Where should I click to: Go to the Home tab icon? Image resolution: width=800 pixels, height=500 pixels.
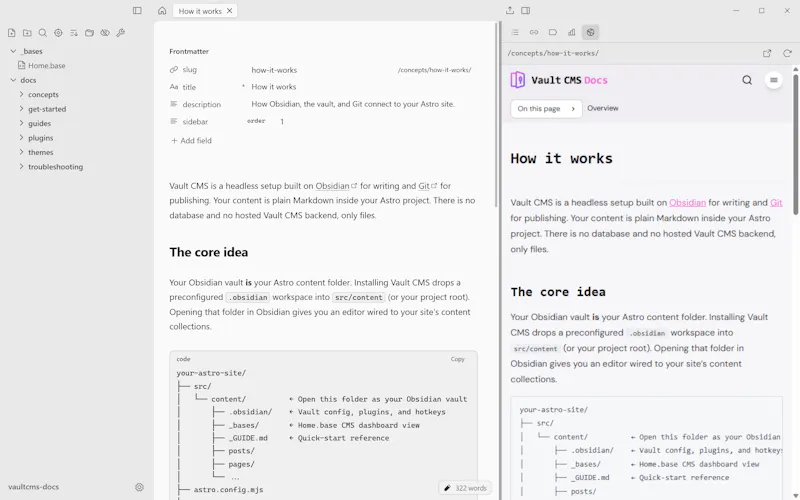[x=162, y=10]
